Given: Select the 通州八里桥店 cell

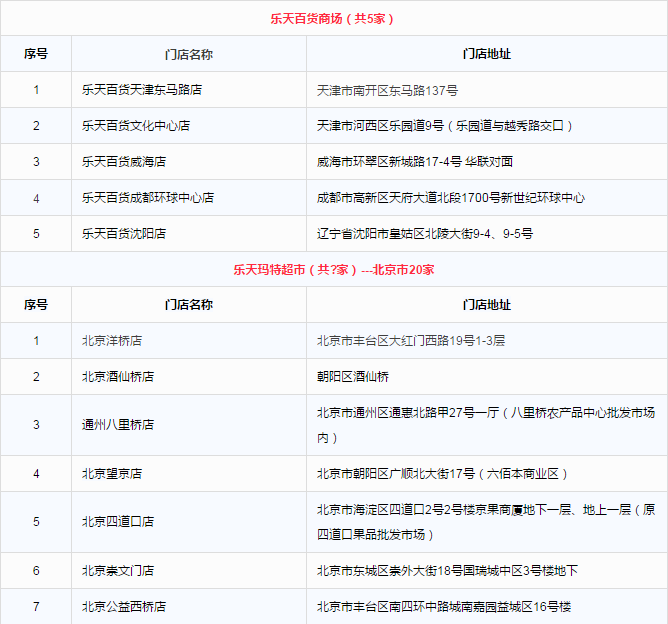Looking at the screenshot, I should click(118, 425).
